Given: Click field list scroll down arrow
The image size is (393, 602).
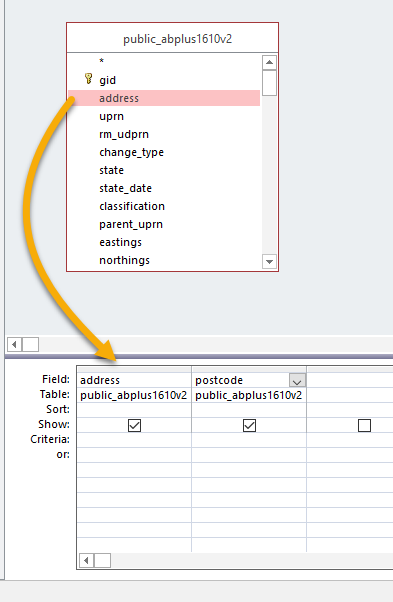Looking at the screenshot, I should [x=269, y=262].
